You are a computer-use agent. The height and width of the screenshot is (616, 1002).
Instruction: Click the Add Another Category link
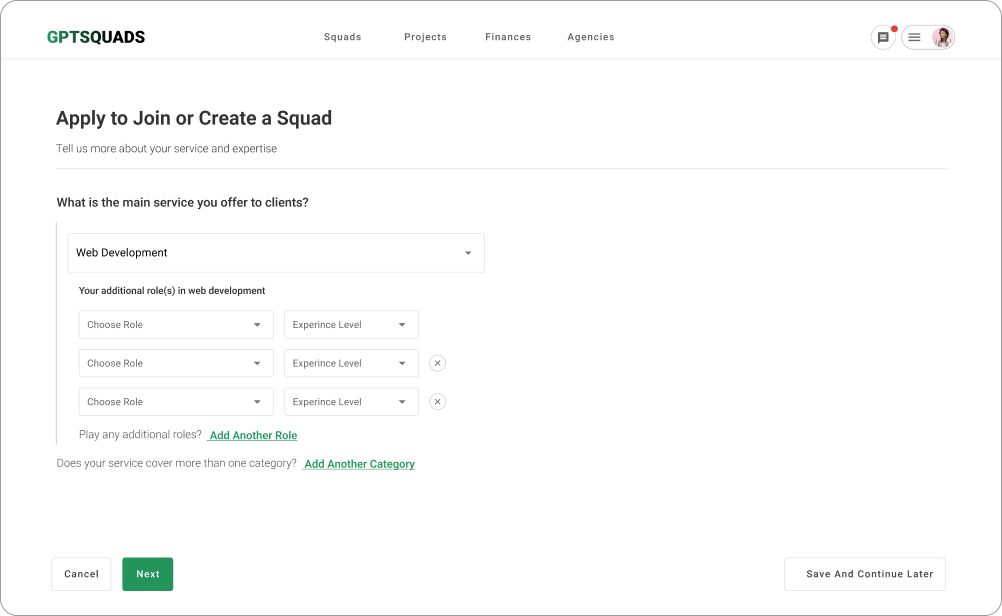(x=359, y=464)
